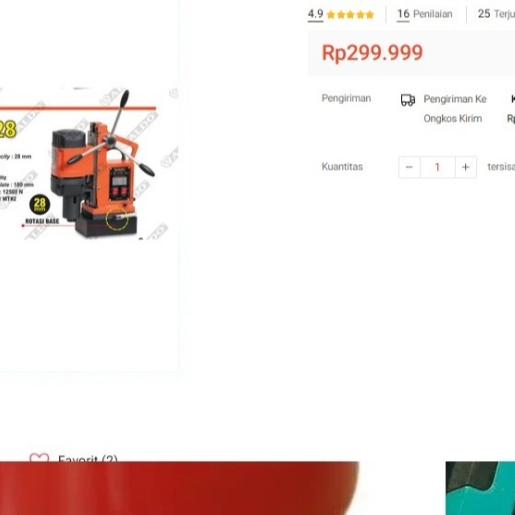Open the 16 Penilaian reviews link
This screenshot has height=515, width=515.
point(425,14)
